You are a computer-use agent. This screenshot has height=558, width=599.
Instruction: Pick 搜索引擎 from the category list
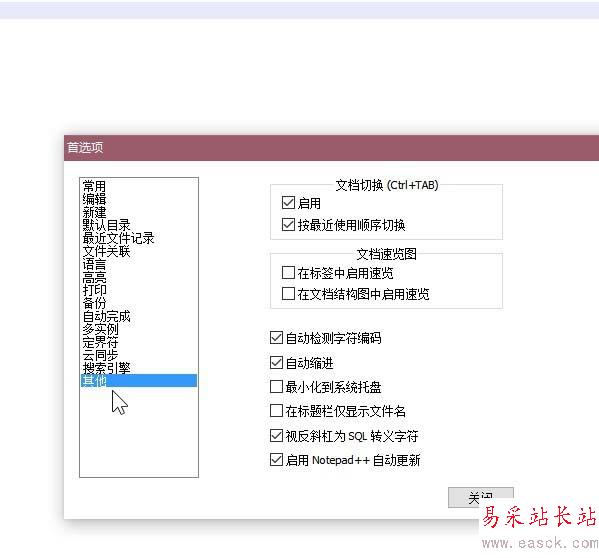[x=139, y=367]
